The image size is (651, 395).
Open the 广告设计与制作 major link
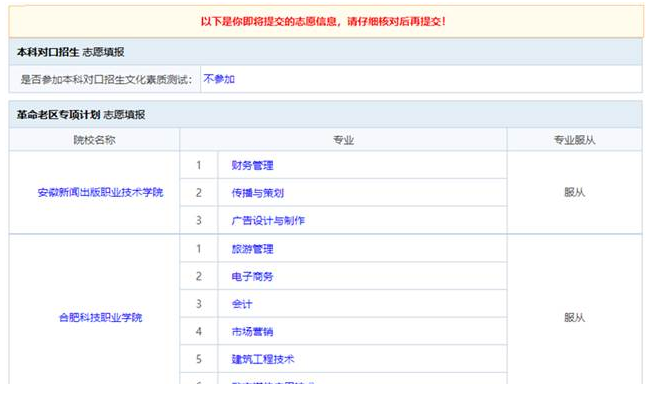tap(268, 220)
